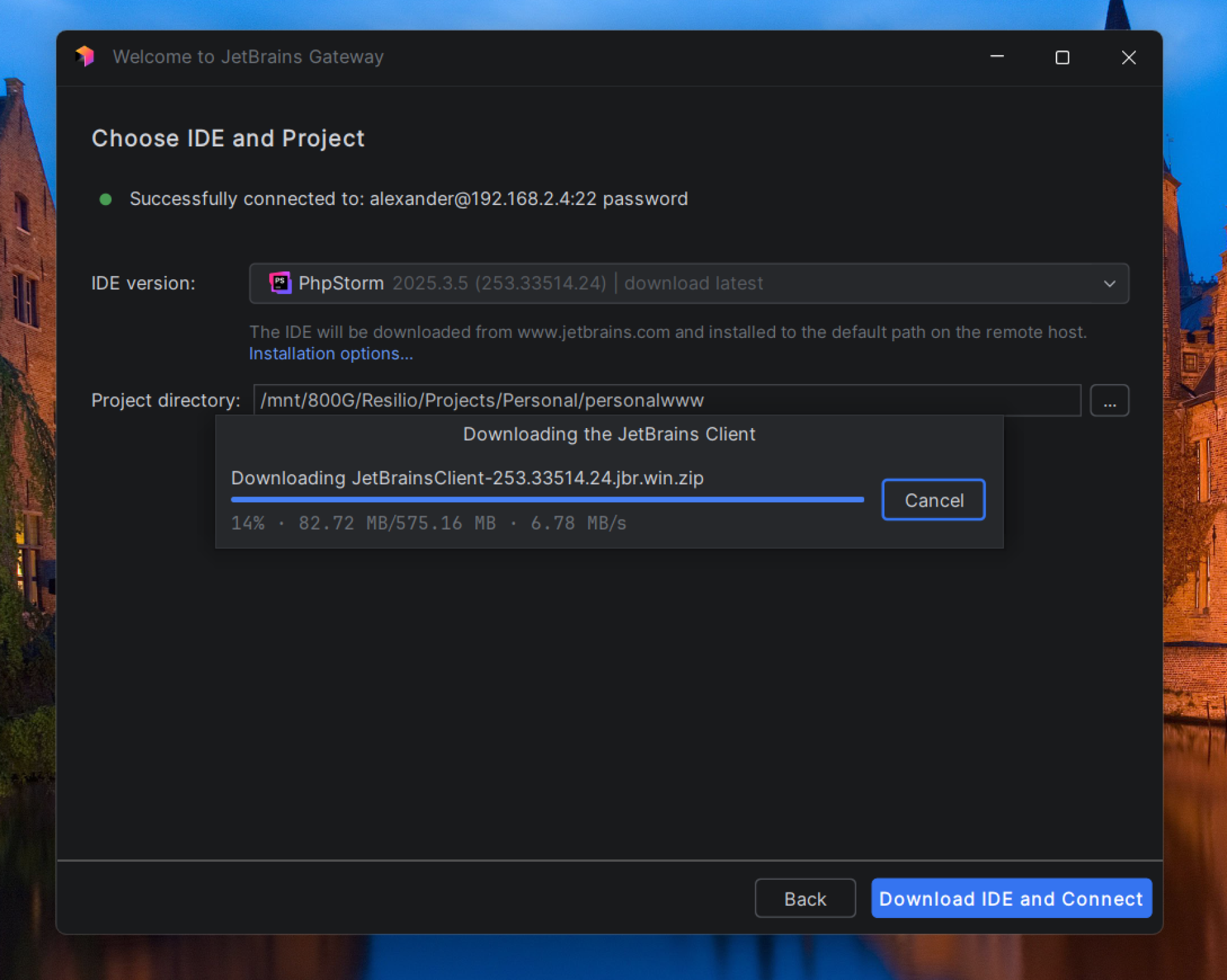
Task: Click Download IDE and Connect
Action: click(x=1012, y=898)
